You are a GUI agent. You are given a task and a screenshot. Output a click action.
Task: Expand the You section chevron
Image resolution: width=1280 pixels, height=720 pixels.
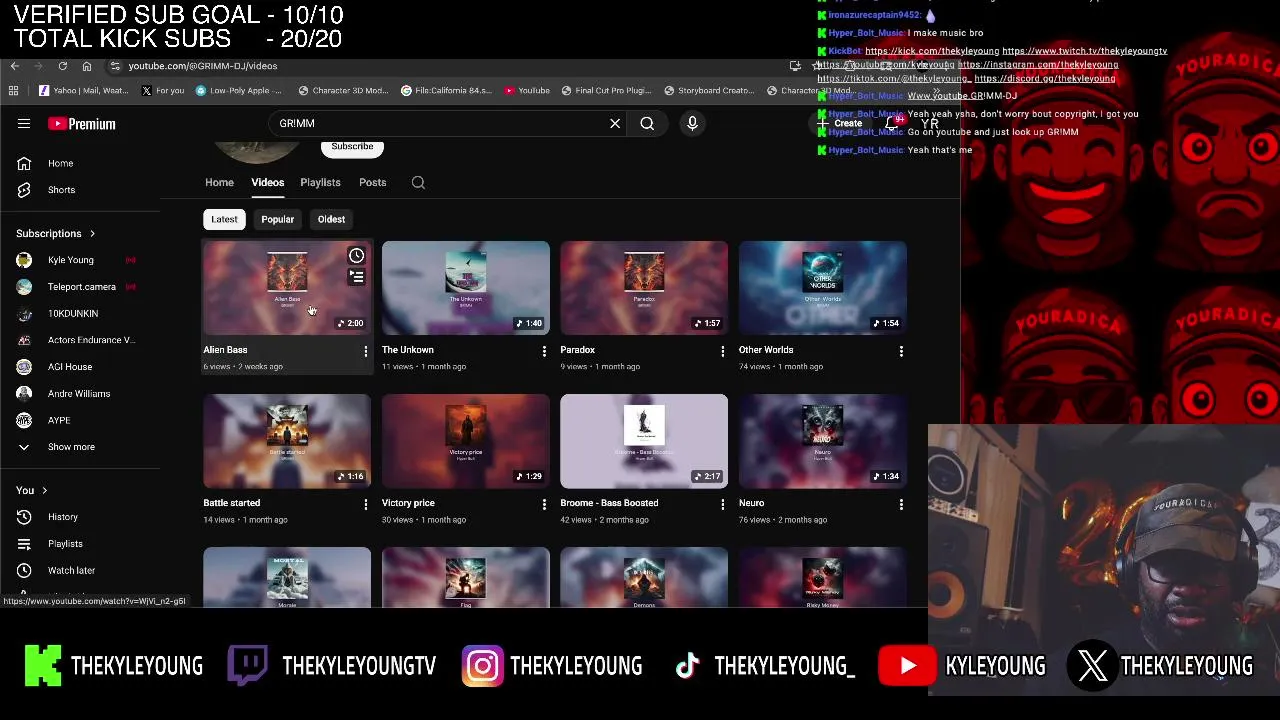tap(44, 490)
